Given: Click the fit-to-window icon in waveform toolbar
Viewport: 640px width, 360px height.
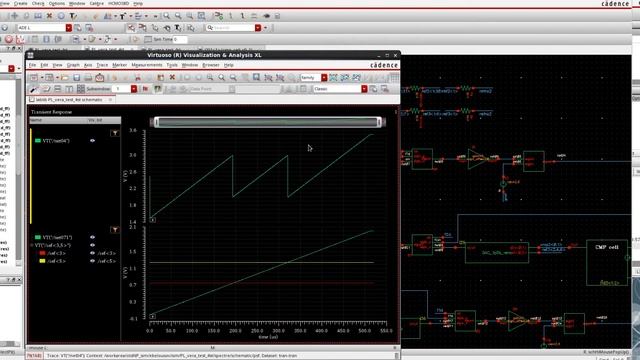Looking at the screenshot, I should click(256, 77).
